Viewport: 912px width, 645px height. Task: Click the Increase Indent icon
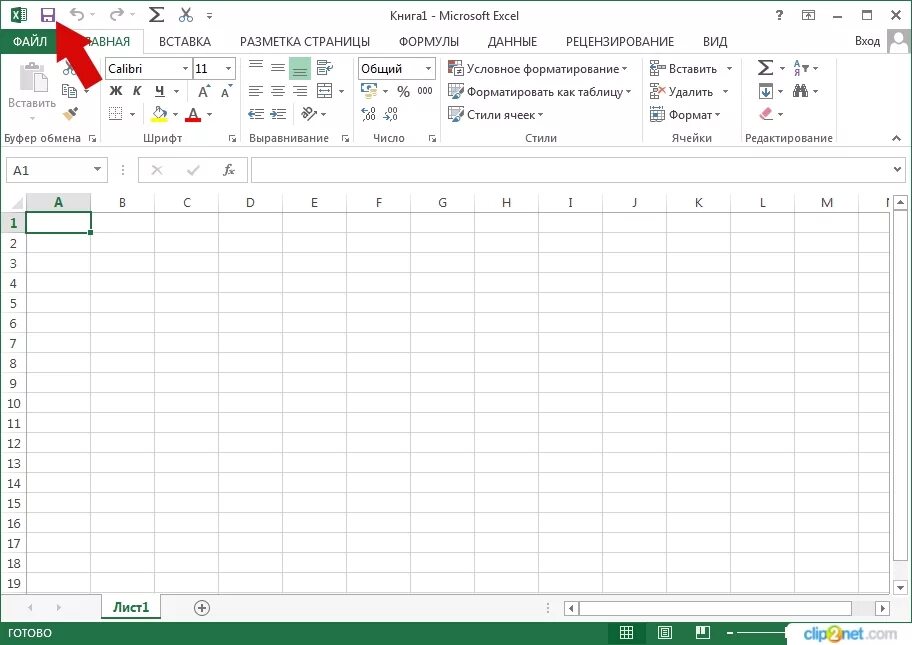(x=278, y=113)
